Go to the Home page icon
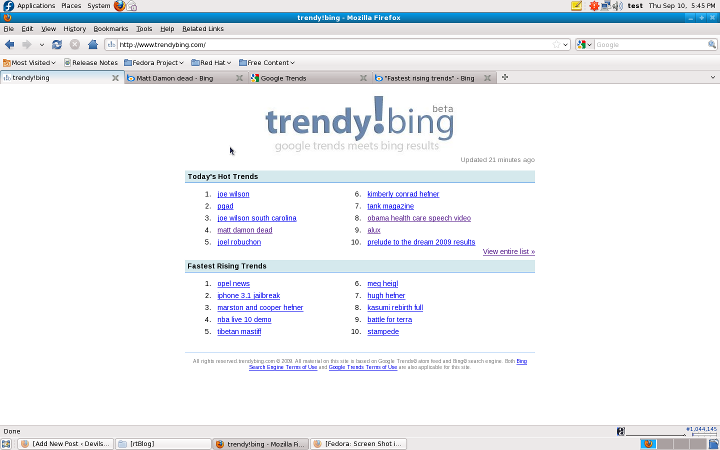 [93, 45]
